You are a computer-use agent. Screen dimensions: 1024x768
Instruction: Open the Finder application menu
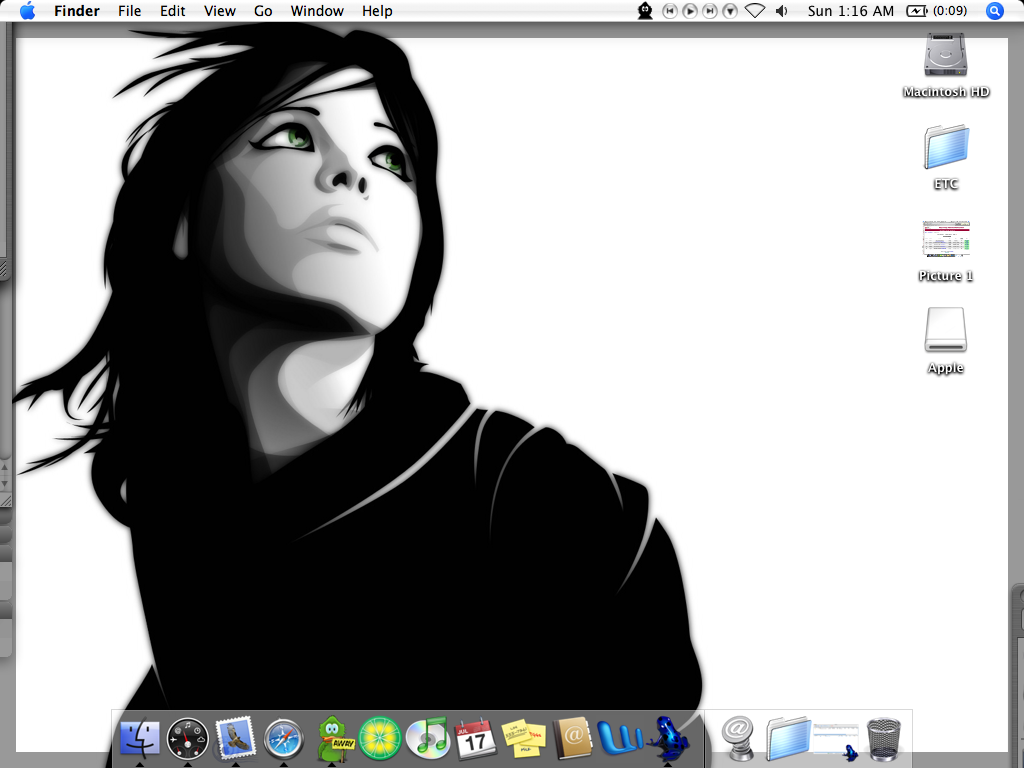pos(76,11)
